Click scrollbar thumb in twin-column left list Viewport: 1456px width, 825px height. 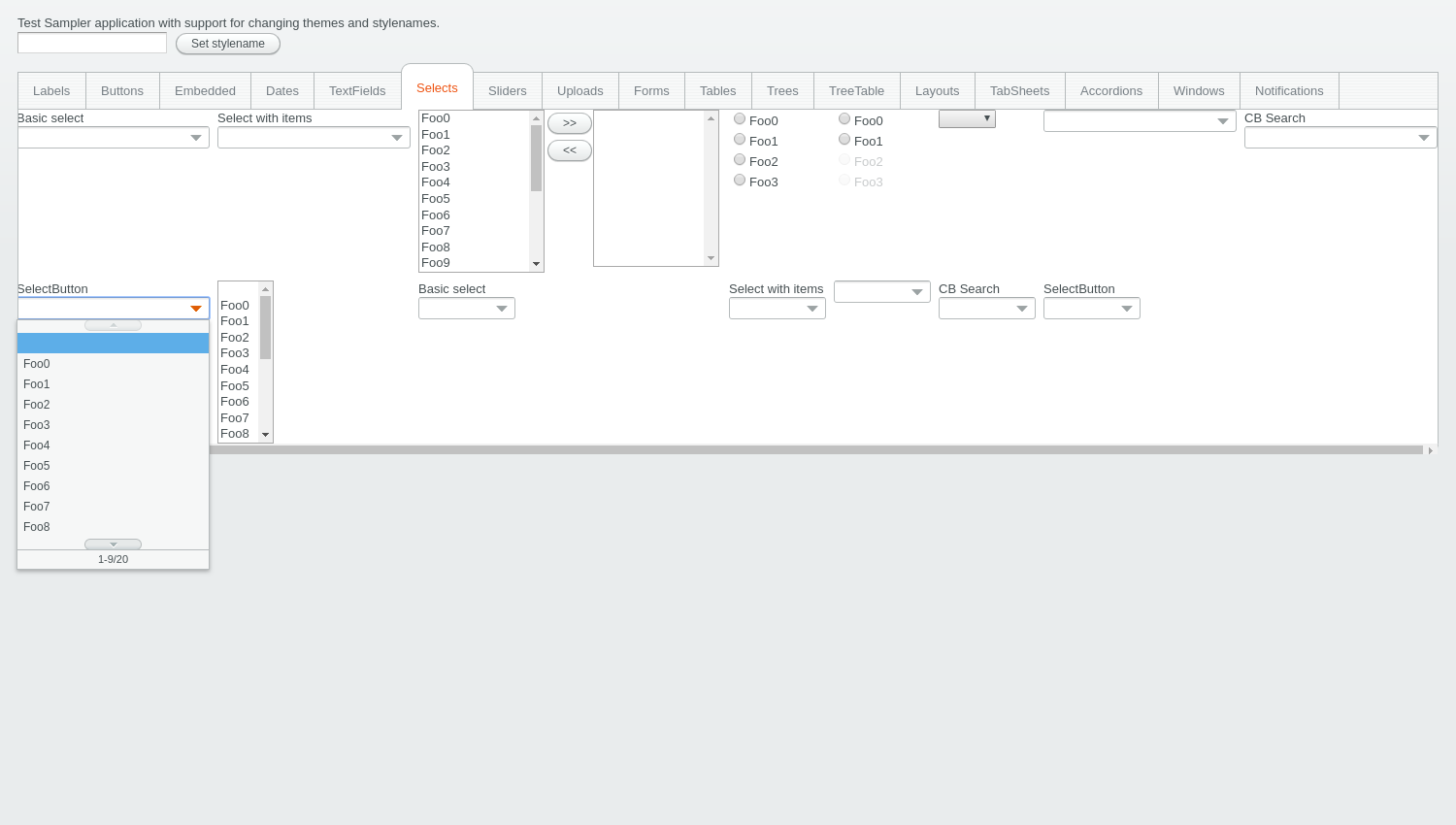(536, 158)
